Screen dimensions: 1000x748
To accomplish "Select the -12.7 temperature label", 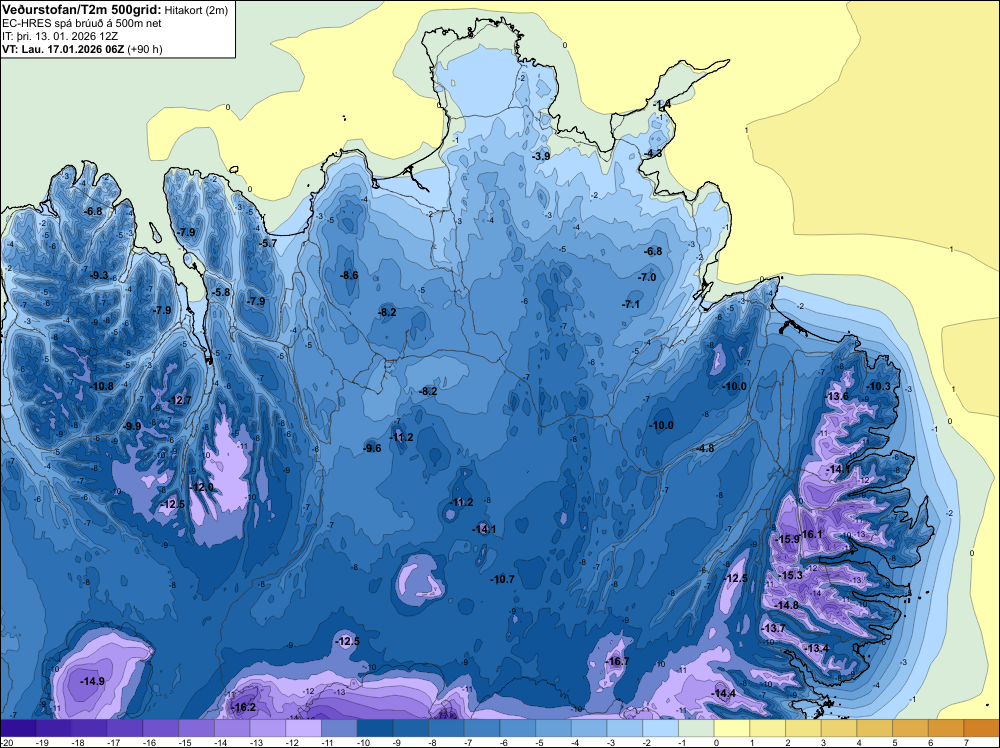I will pos(179,400).
